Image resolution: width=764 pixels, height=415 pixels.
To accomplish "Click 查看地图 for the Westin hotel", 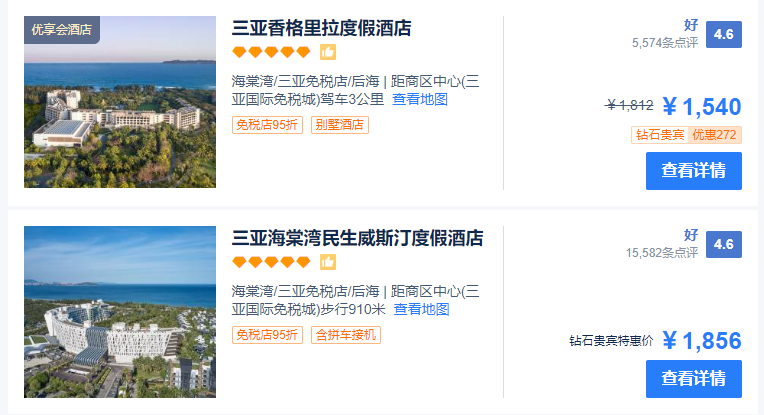I will pyautogui.click(x=421, y=309).
